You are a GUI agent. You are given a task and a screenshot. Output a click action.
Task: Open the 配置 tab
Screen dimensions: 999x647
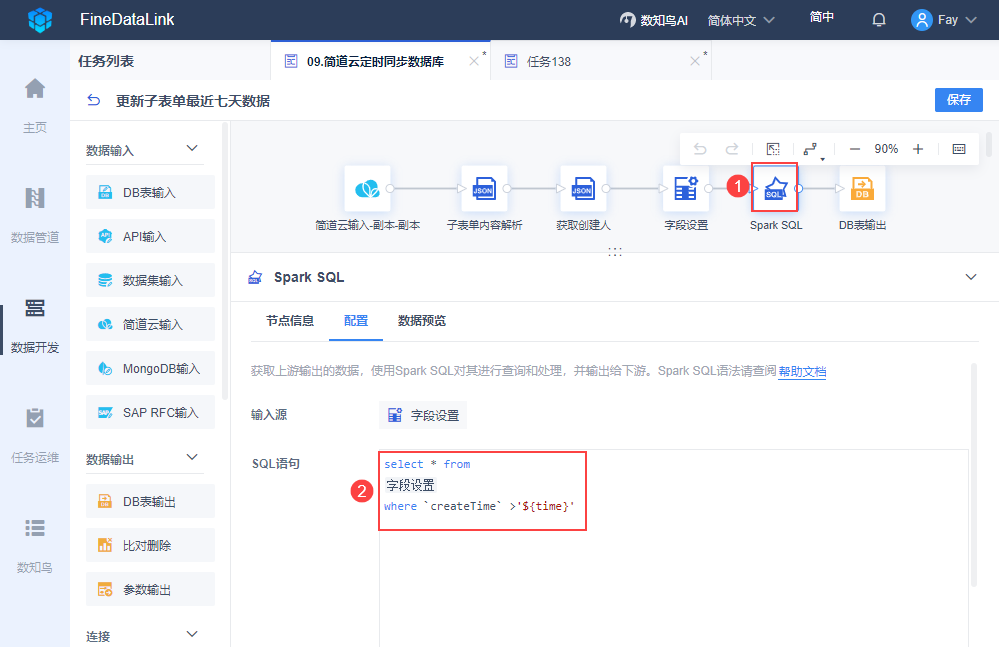(356, 320)
